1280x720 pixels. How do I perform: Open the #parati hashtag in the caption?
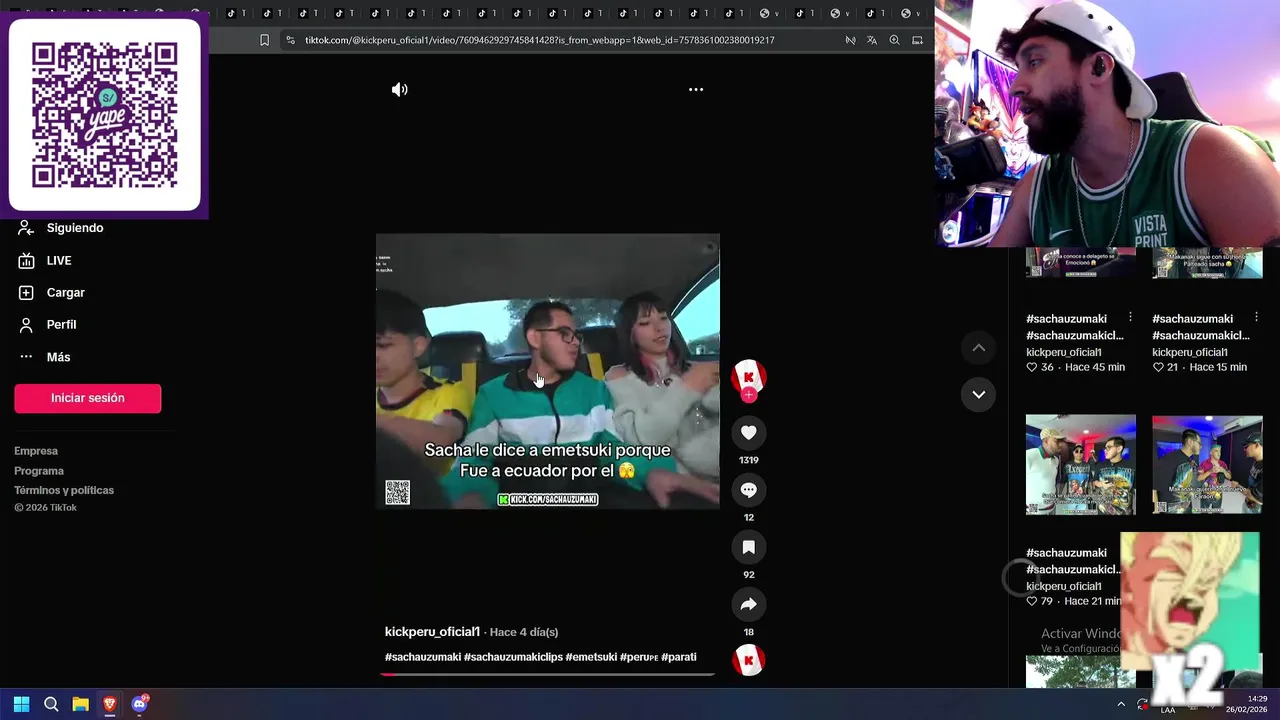(x=679, y=657)
